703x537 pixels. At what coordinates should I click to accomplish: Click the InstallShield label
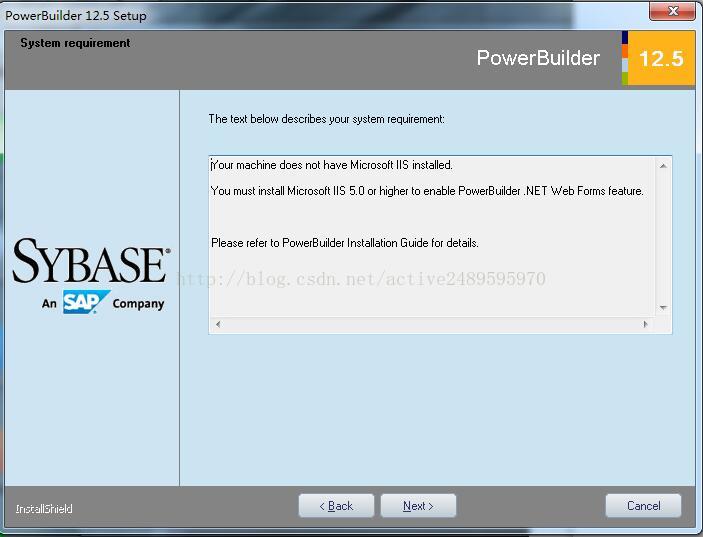point(44,509)
